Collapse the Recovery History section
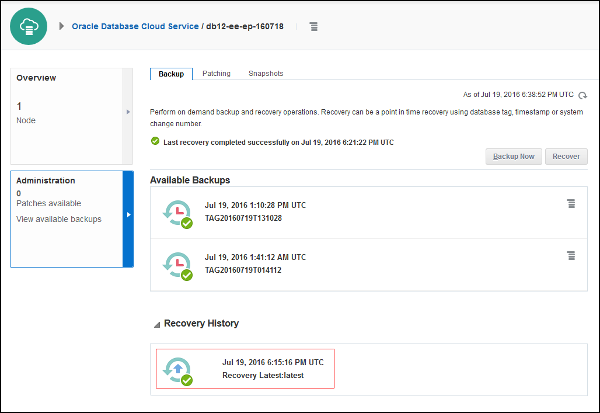 157,325
